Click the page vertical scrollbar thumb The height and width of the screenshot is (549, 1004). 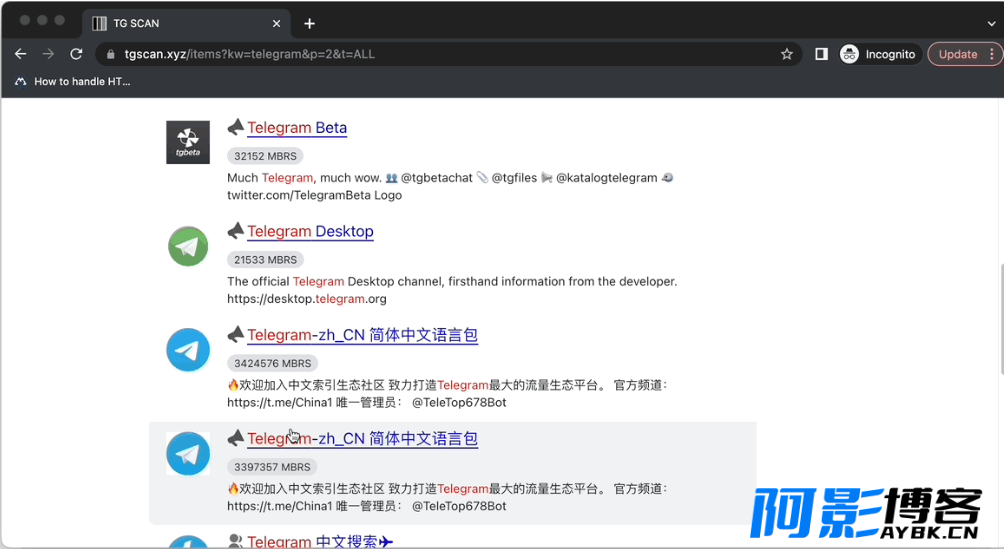point(1001,318)
